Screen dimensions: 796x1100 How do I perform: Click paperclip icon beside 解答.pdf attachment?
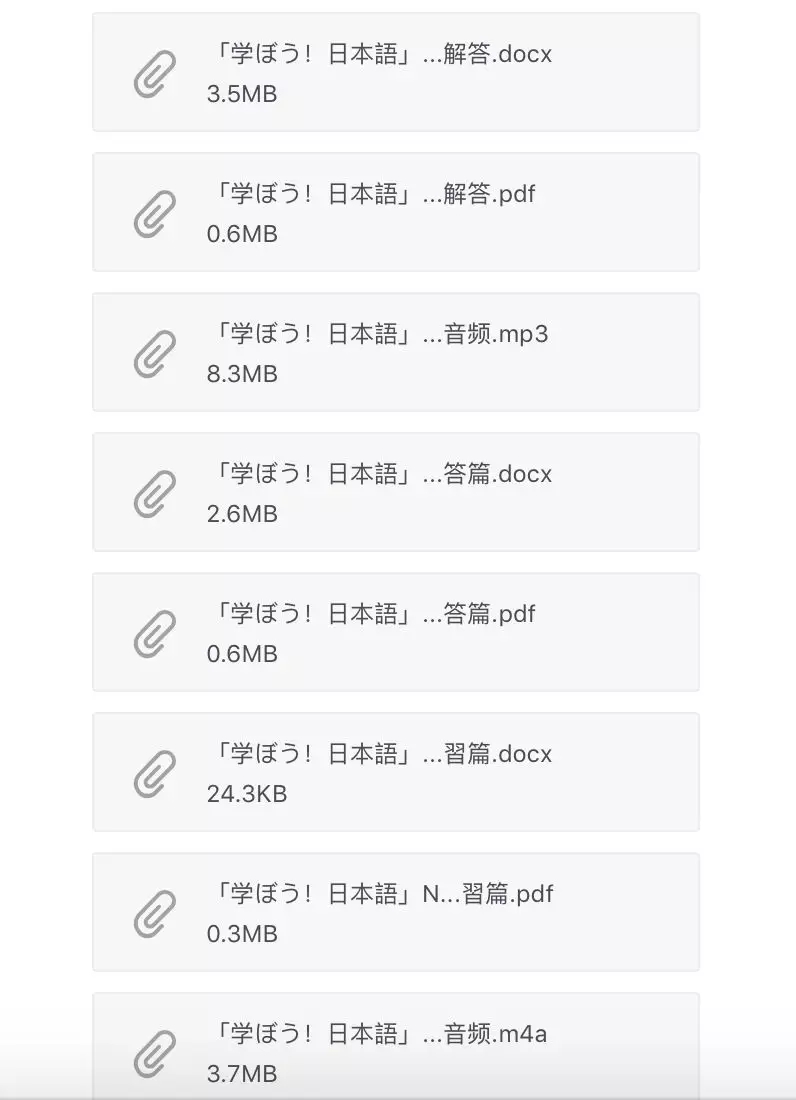tap(154, 214)
